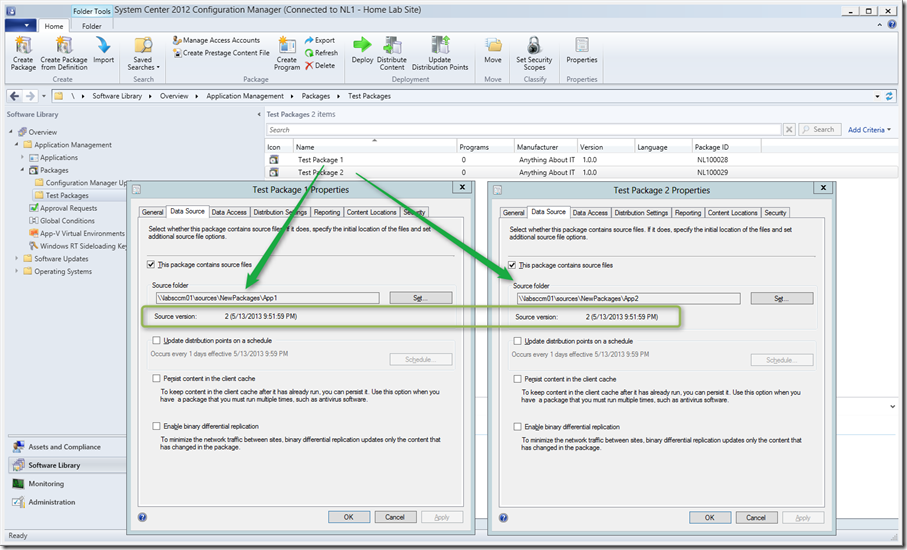907x550 pixels.
Task: Click Application Management in breadcrumb
Action: coord(245,96)
